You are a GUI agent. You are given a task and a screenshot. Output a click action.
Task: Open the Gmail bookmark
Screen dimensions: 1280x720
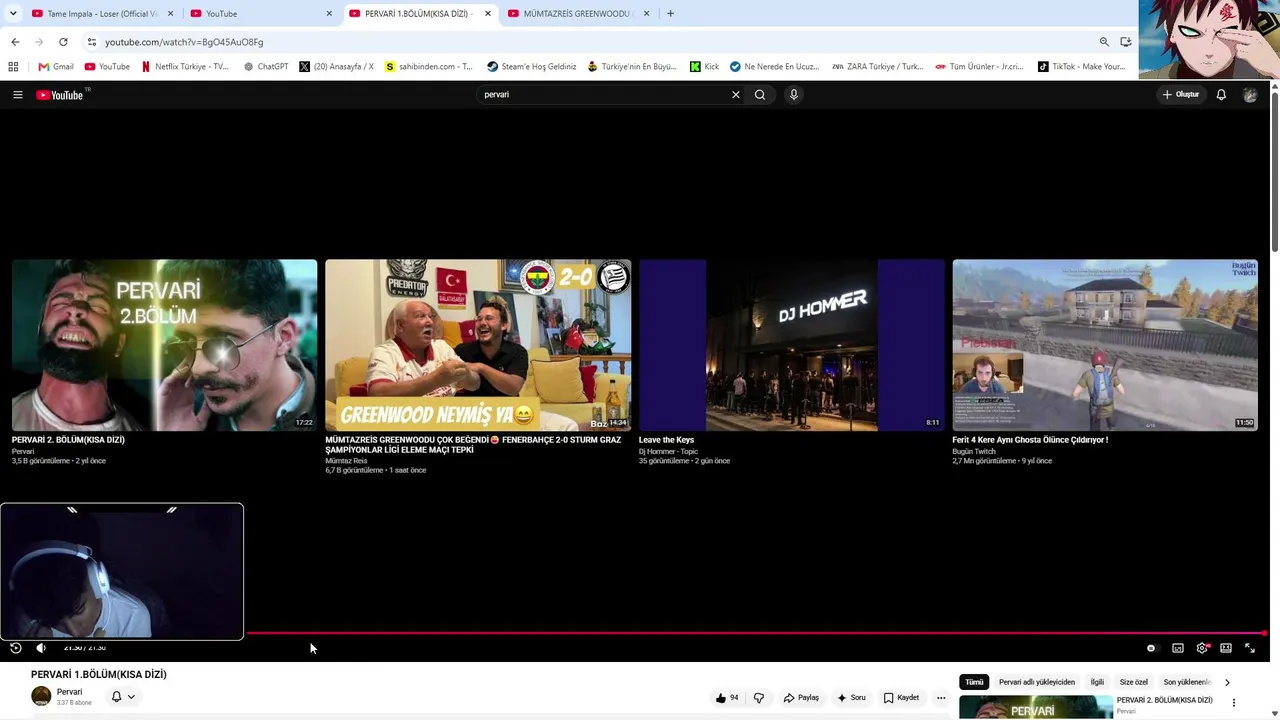click(x=56, y=67)
